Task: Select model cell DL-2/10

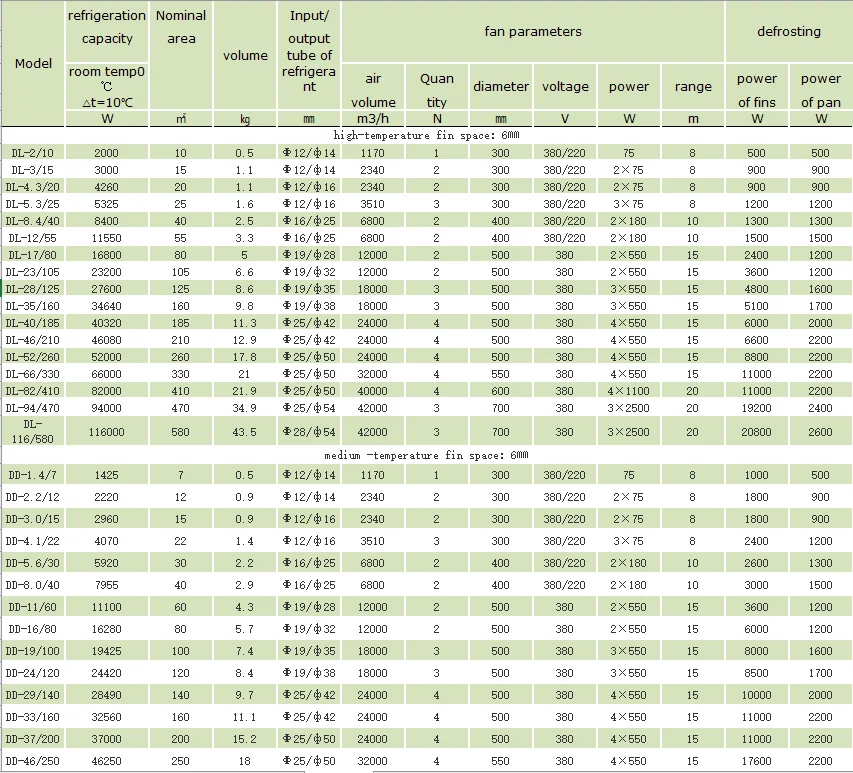Action: [x=33, y=152]
